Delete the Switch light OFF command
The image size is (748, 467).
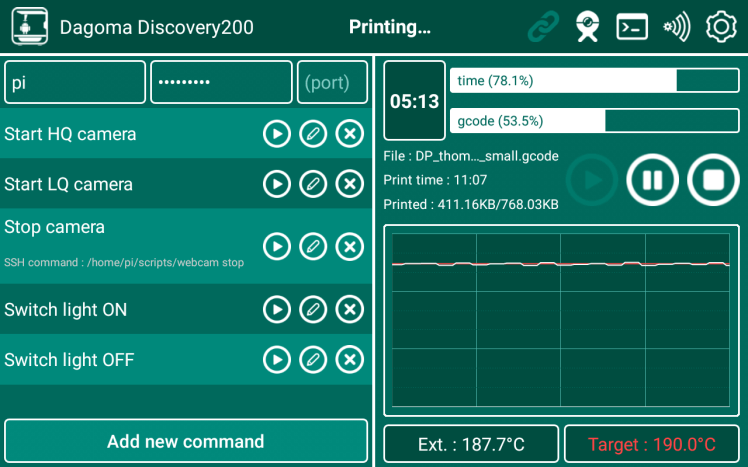pos(349,360)
